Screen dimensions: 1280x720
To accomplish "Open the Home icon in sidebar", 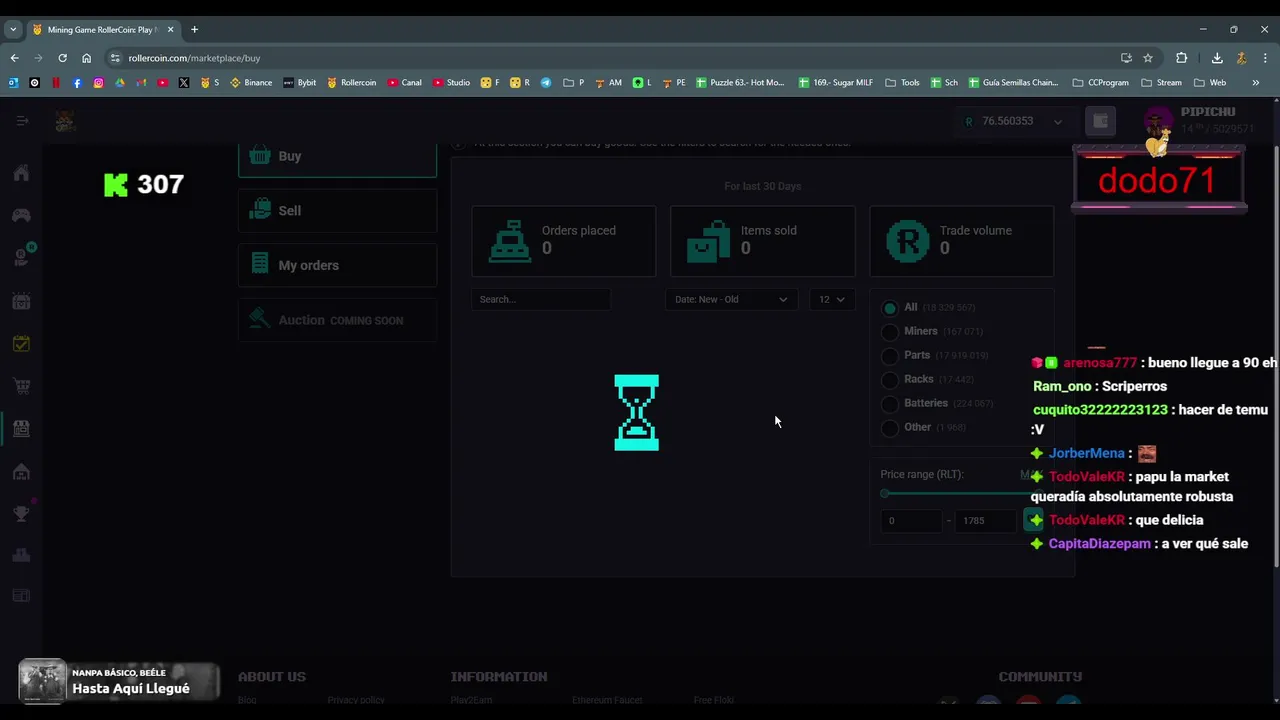I will point(21,173).
